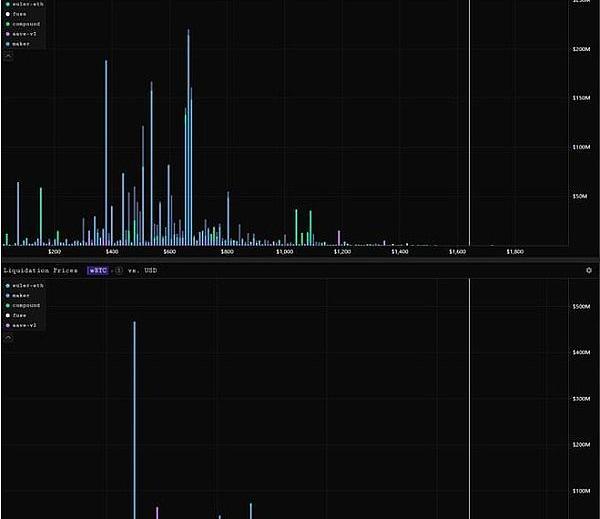Click the tall maker bar in wBTC chart
Image resolution: width=600 pixels, height=519 pixels.
point(134,420)
